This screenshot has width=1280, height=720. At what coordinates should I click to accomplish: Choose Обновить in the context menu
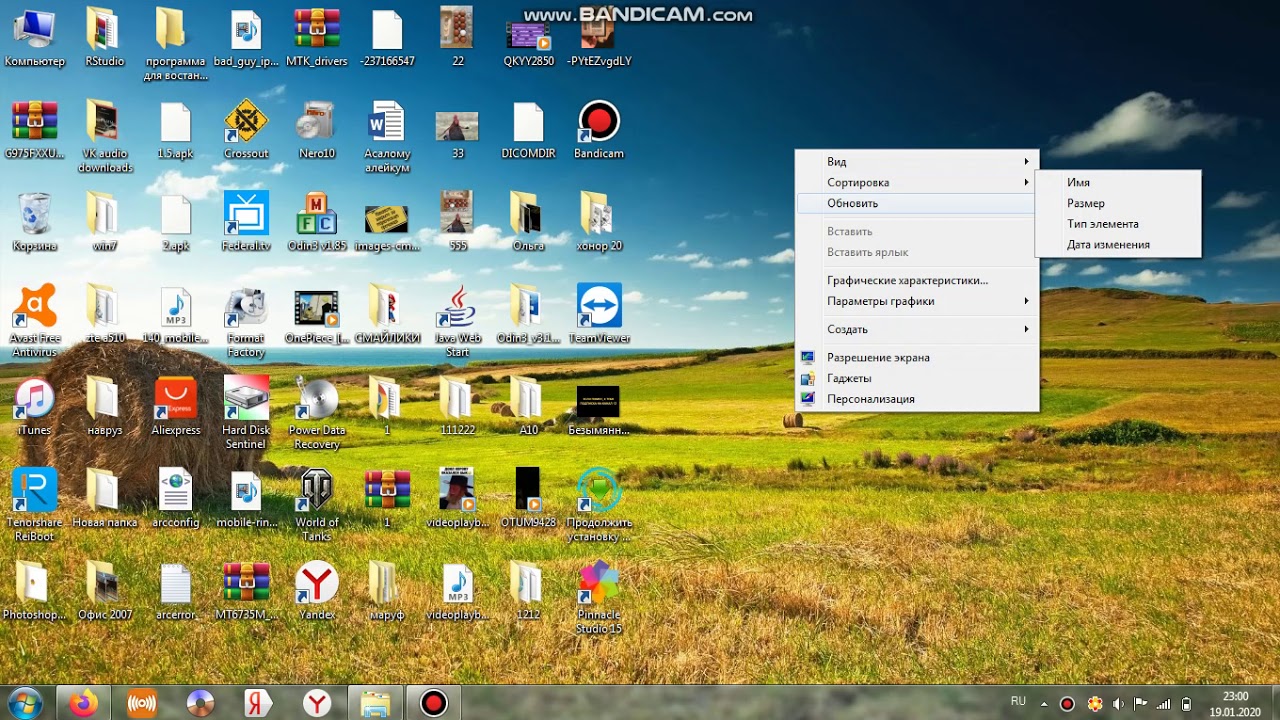(917, 203)
